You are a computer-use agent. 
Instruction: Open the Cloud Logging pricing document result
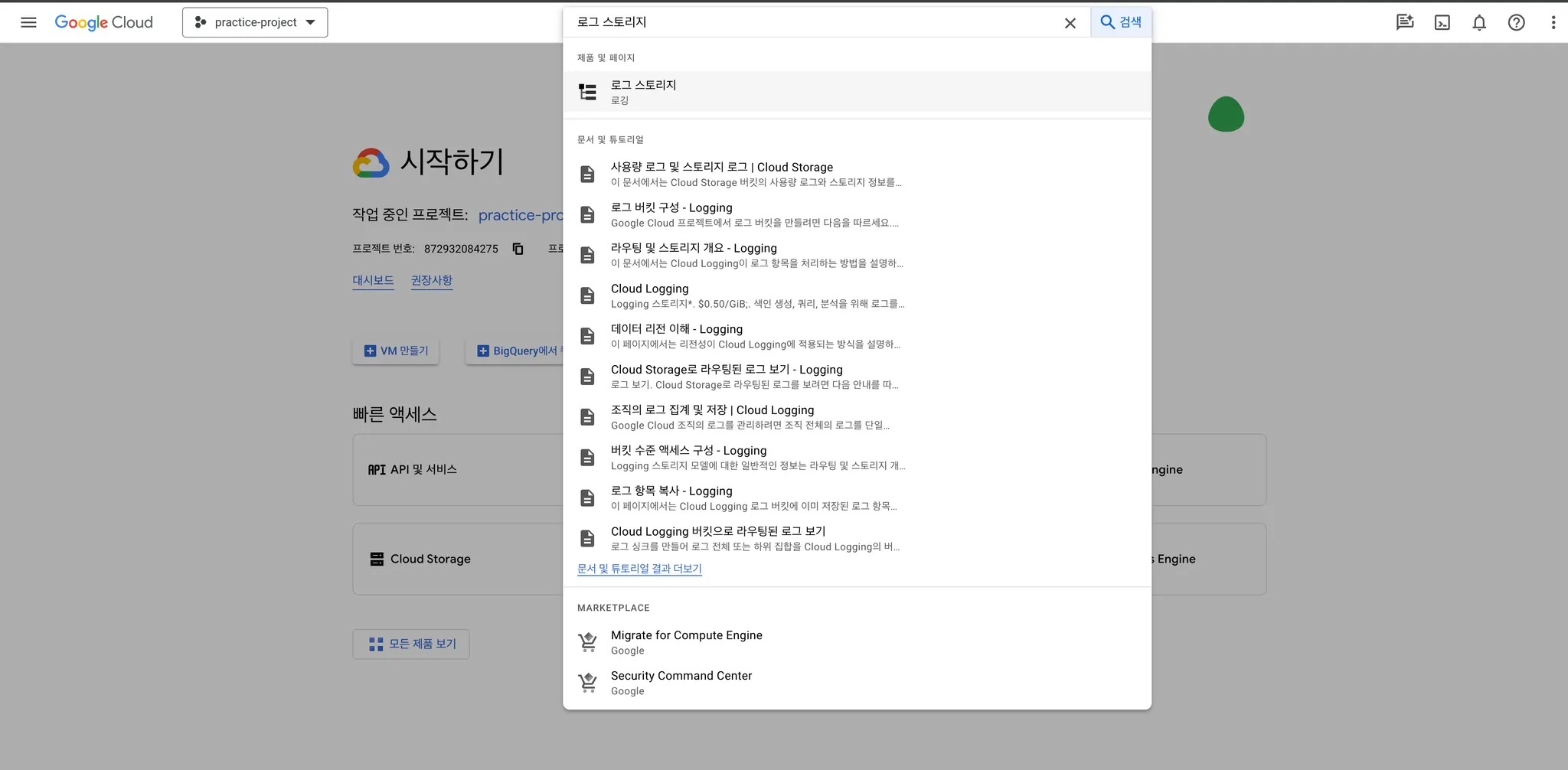pyautogui.click(x=857, y=295)
